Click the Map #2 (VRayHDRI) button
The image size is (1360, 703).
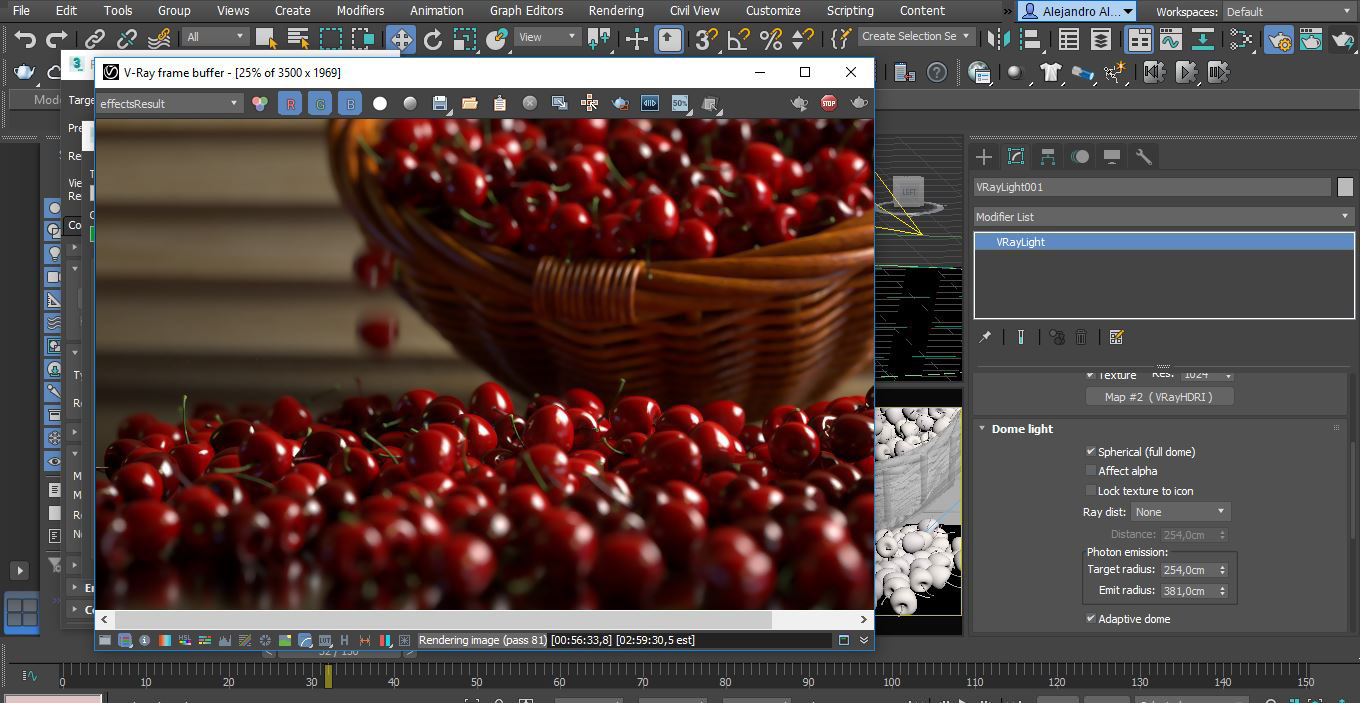[1159, 397]
